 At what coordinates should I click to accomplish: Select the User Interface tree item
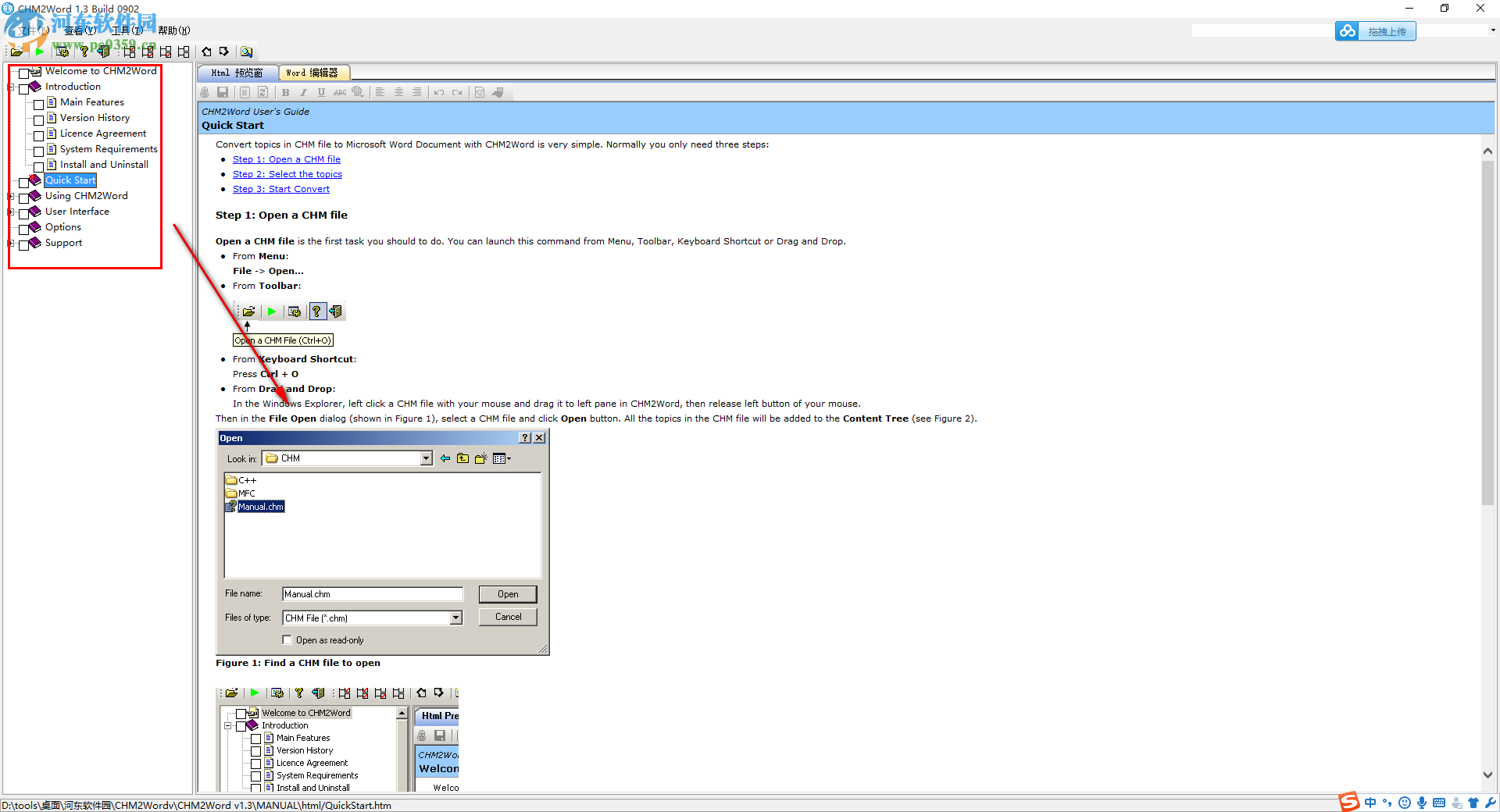pos(77,212)
